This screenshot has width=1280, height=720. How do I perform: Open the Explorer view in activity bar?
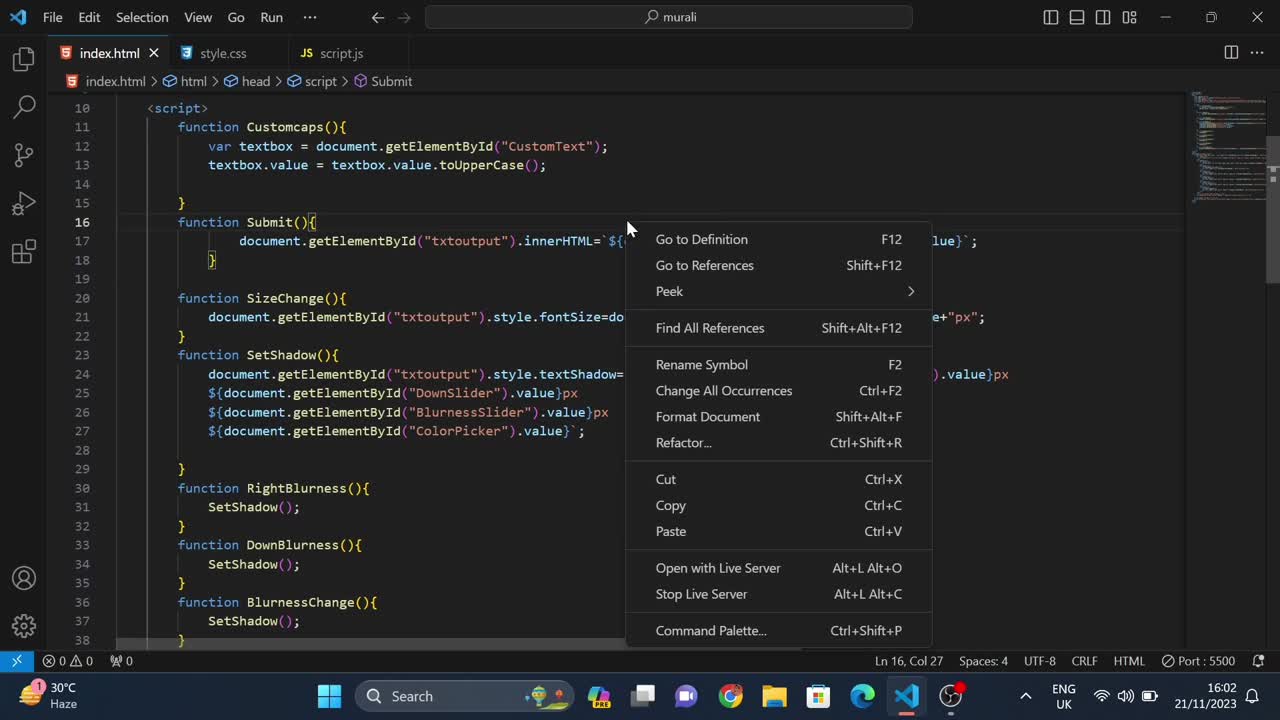(x=24, y=59)
